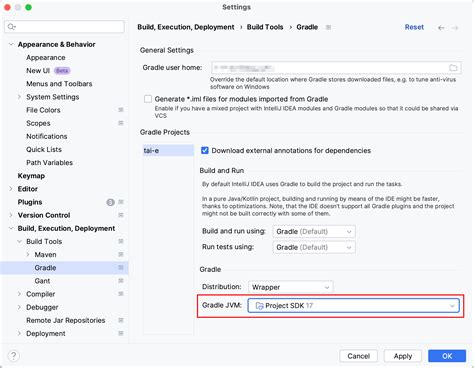The image size is (474, 368).
Task: Click the settings search input field
Action: coord(64,27)
